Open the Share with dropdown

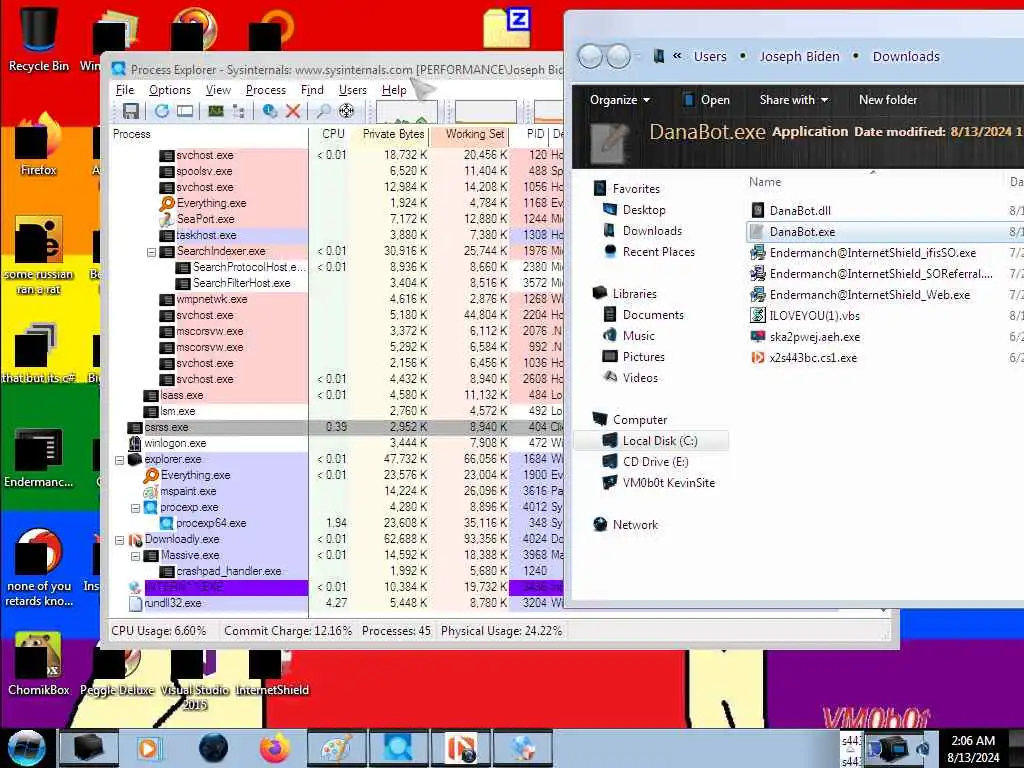pos(793,100)
